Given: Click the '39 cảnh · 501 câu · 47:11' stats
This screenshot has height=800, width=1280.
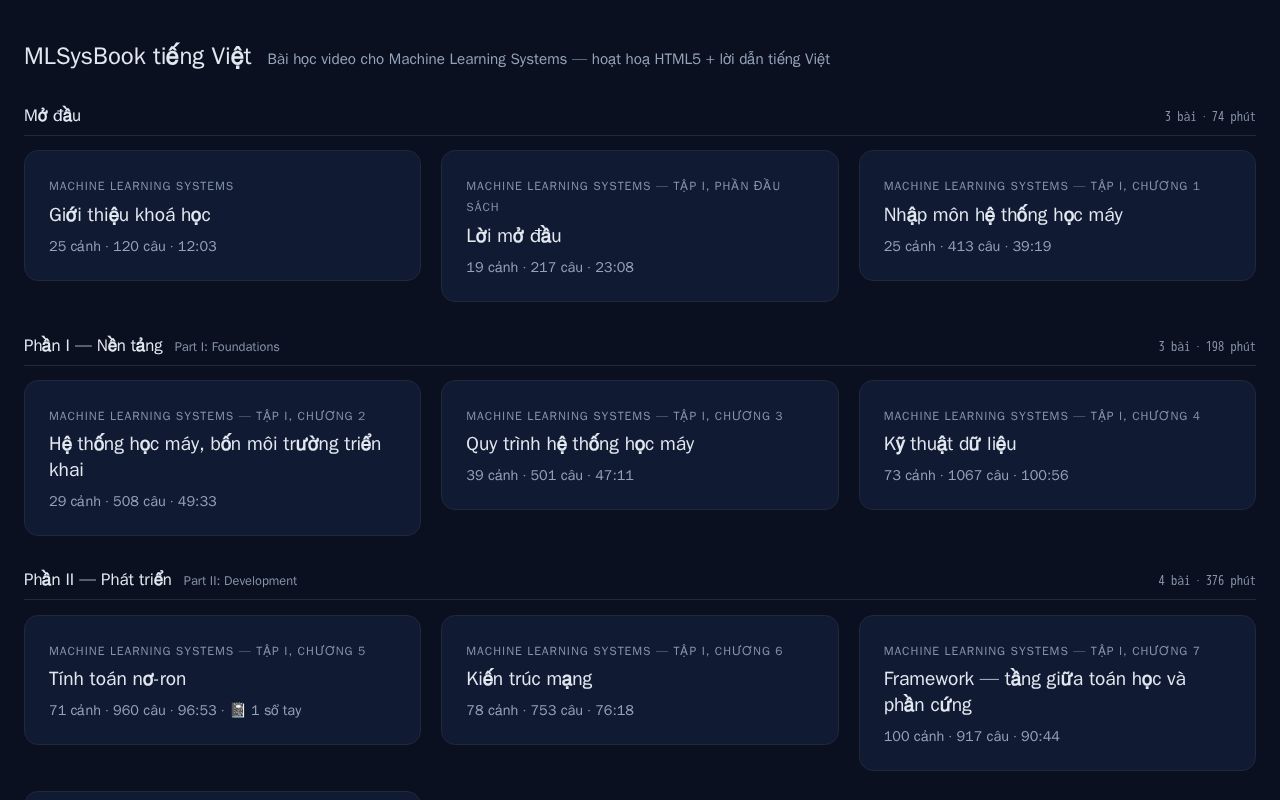Looking at the screenshot, I should tap(550, 475).
